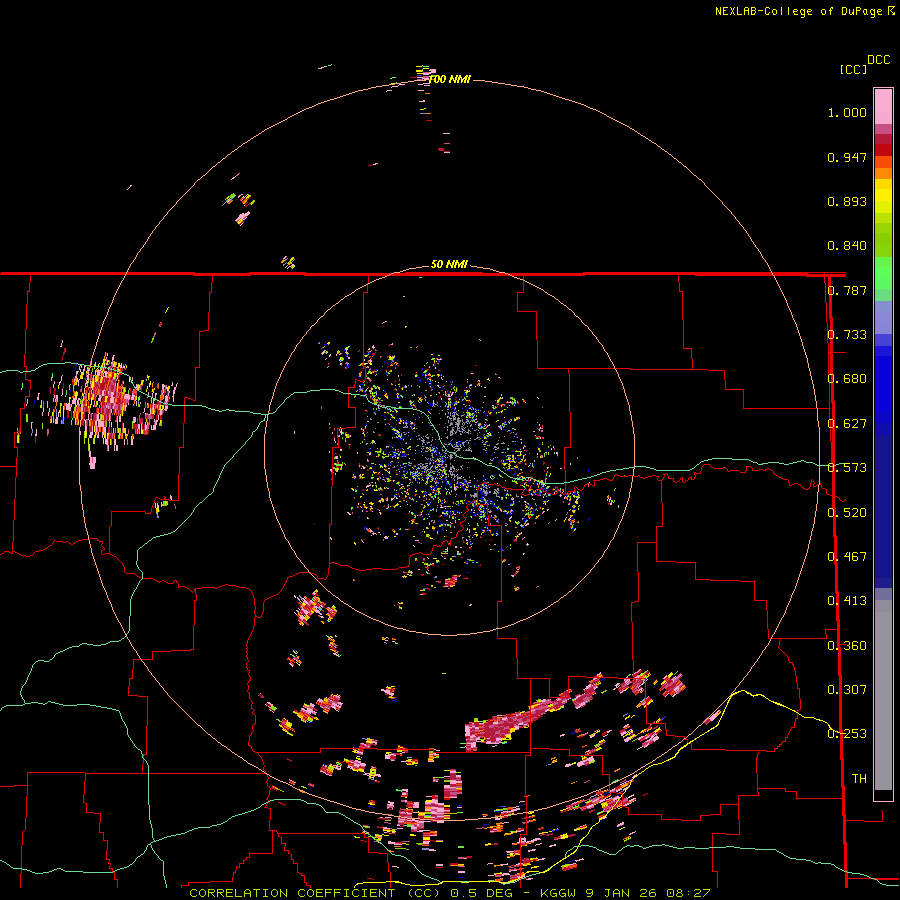
Task: Click the 0.627 scale value
Action: (847, 424)
